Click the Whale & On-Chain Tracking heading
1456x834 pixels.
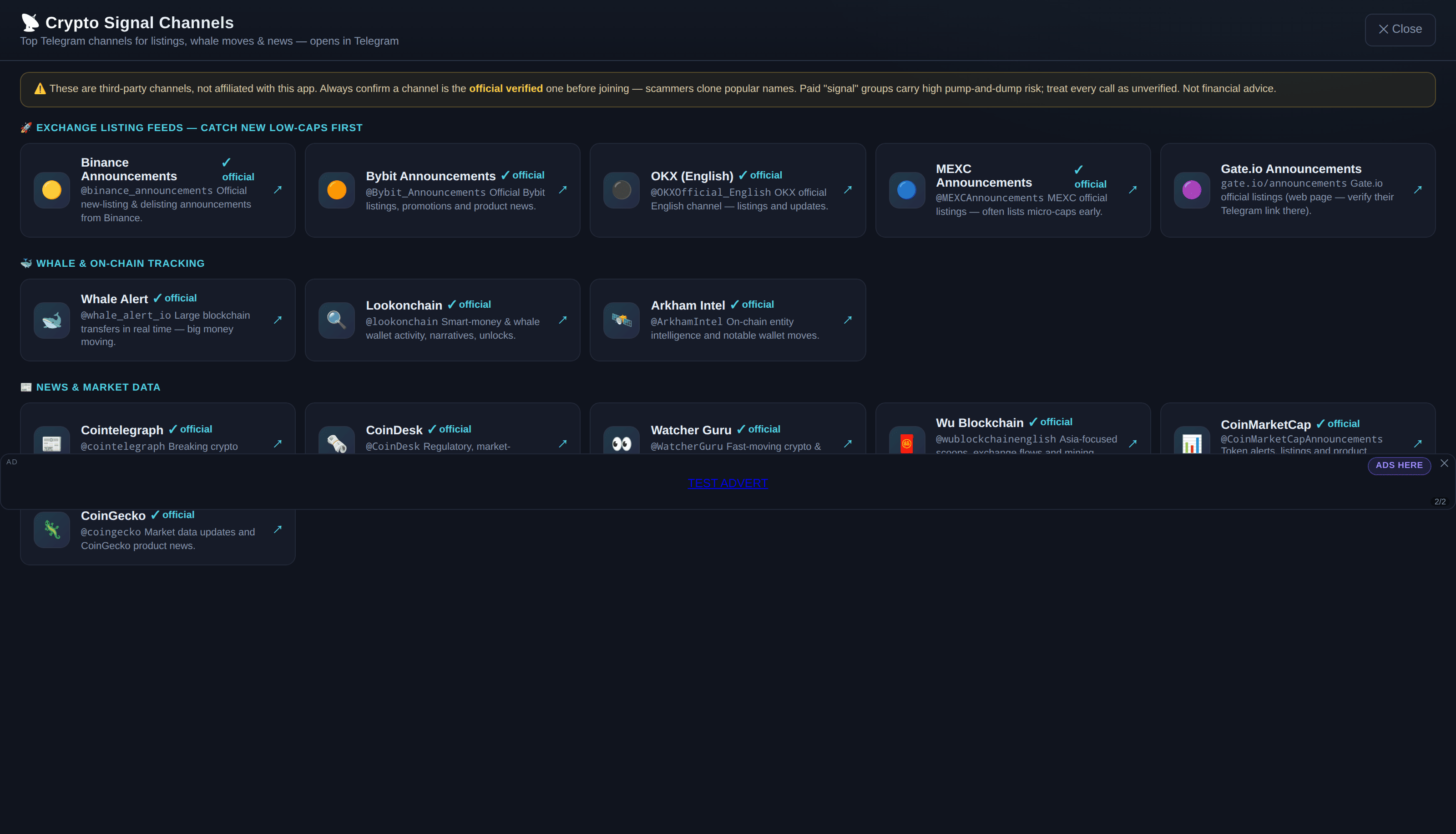[112, 264]
